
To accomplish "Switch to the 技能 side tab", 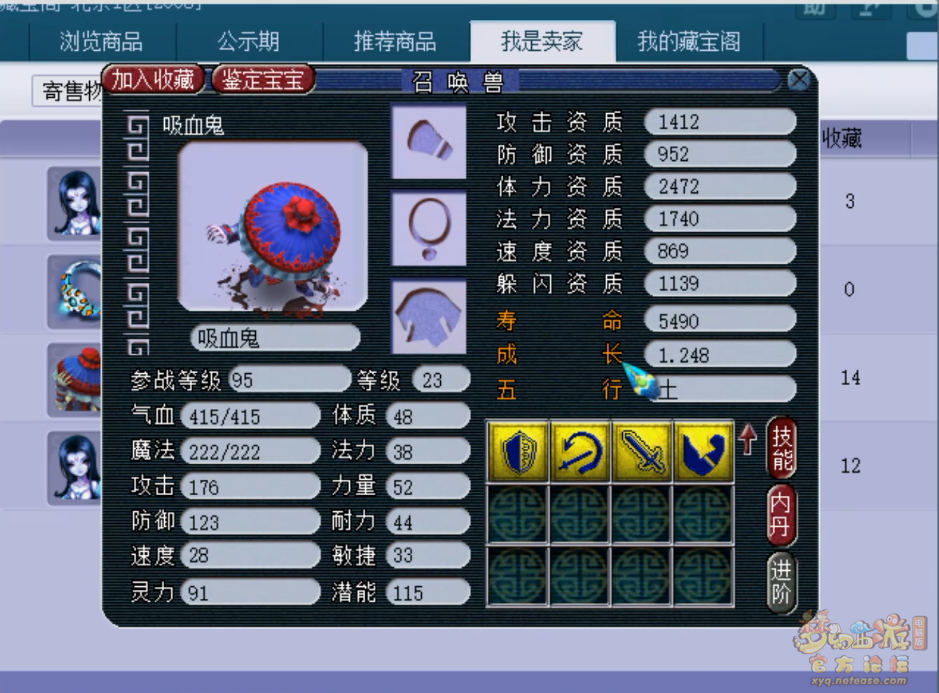I will pos(782,448).
